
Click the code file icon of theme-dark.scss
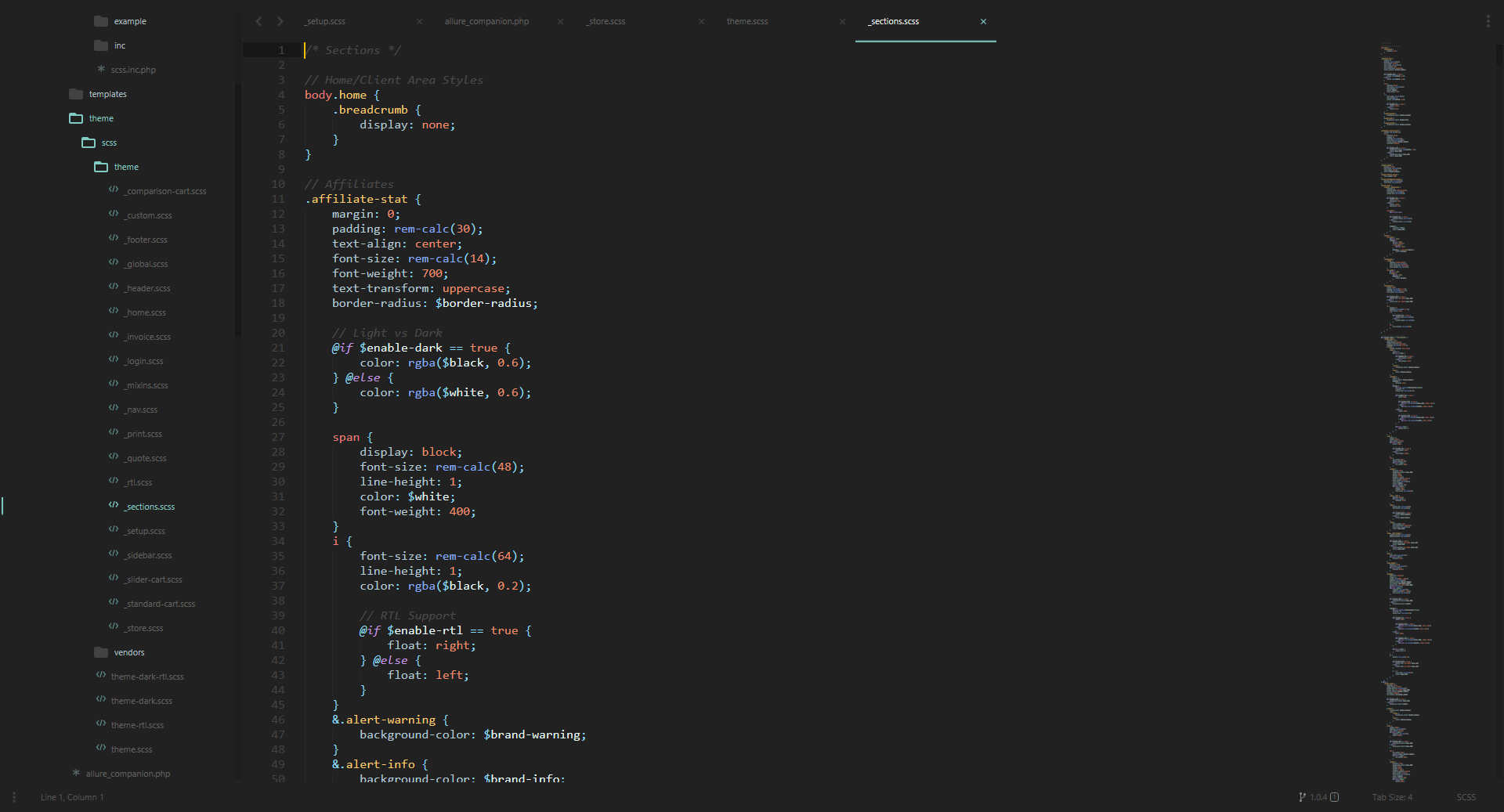pyautogui.click(x=101, y=699)
